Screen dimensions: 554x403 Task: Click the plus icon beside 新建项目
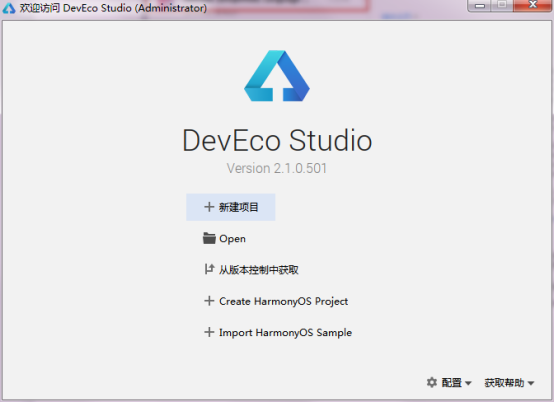click(209, 207)
